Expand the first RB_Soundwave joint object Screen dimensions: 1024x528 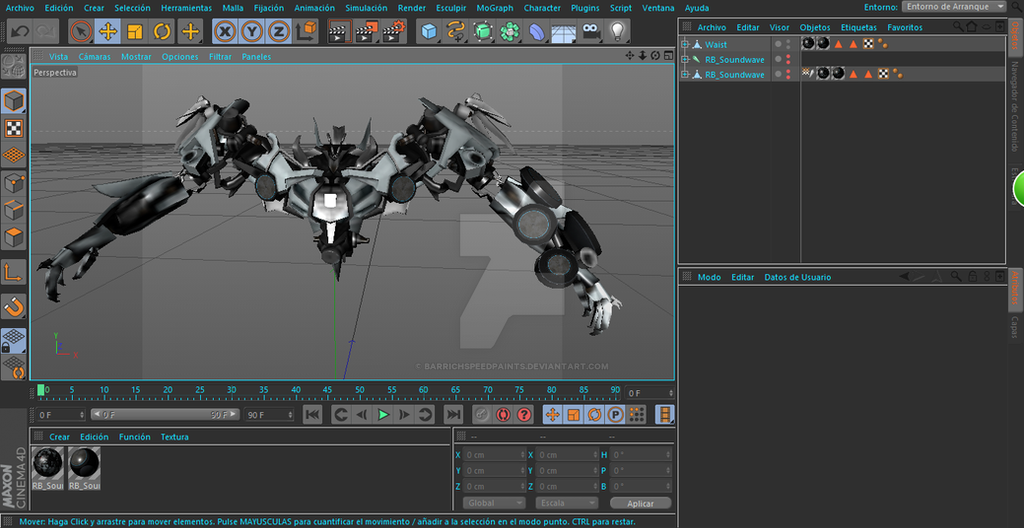[685, 59]
